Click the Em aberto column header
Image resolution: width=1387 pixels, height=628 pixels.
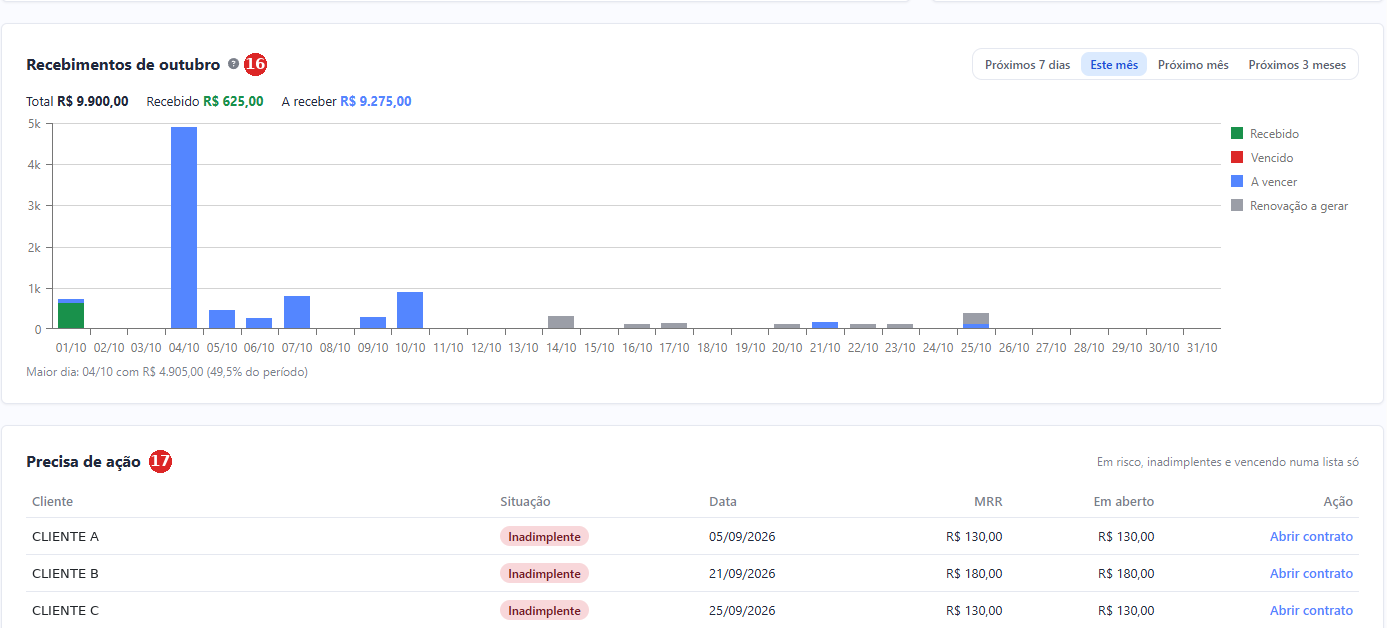[1124, 502]
